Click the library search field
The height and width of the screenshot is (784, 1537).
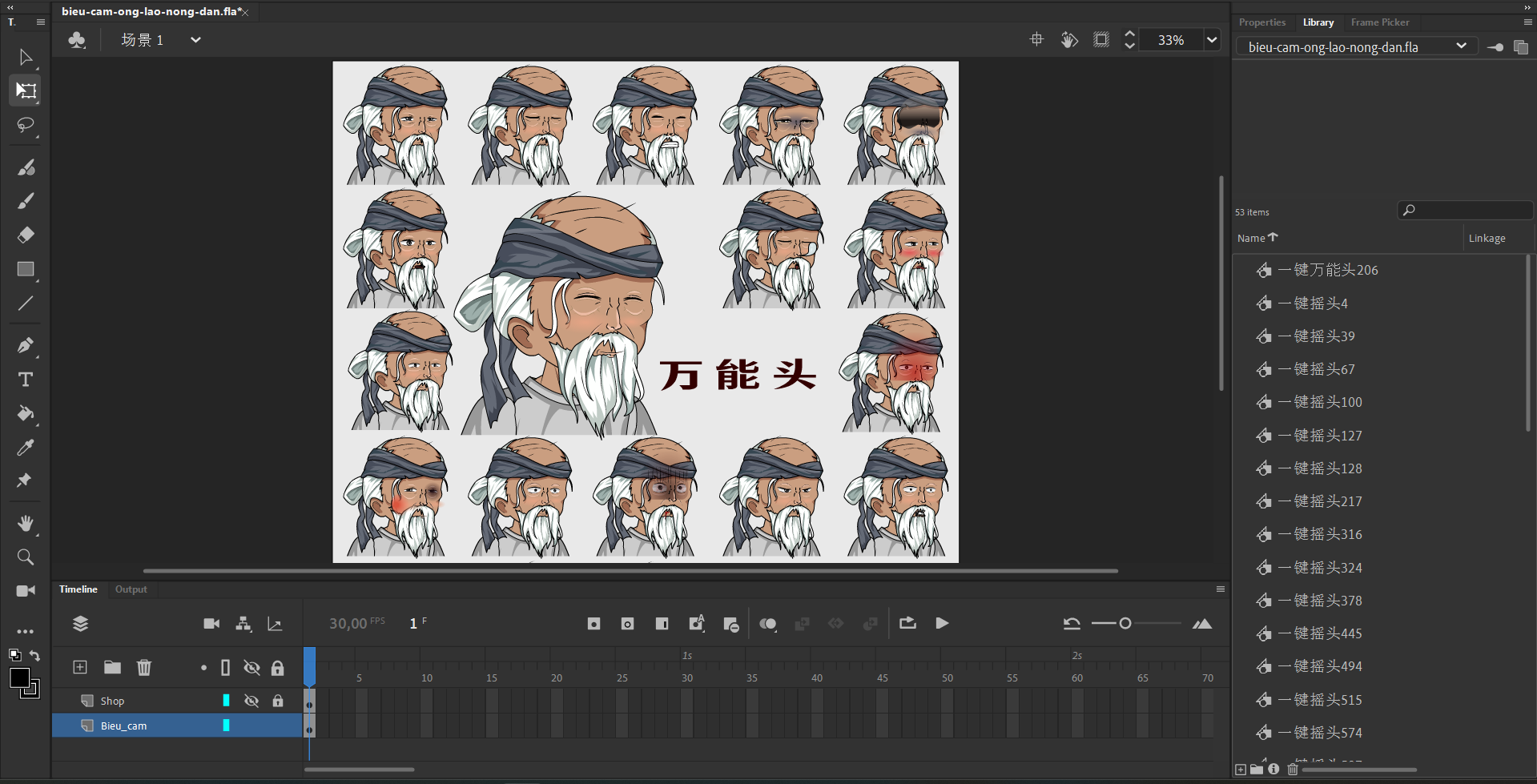point(1470,211)
